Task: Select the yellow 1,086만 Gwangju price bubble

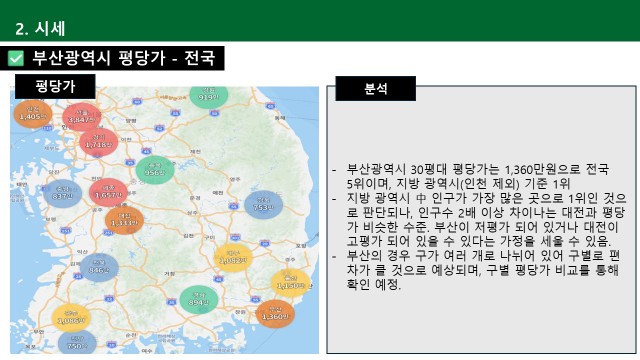Action: click(x=71, y=318)
